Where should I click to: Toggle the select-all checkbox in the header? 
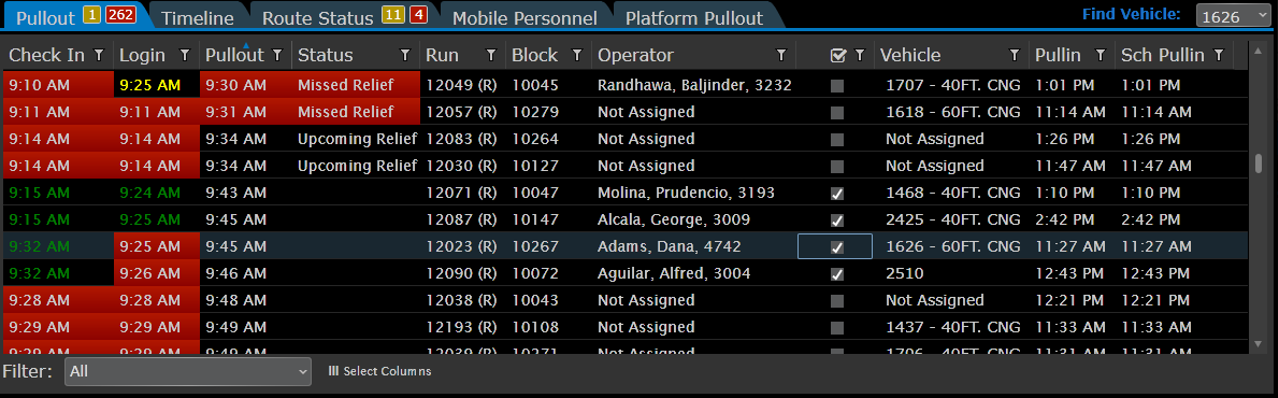(838, 55)
